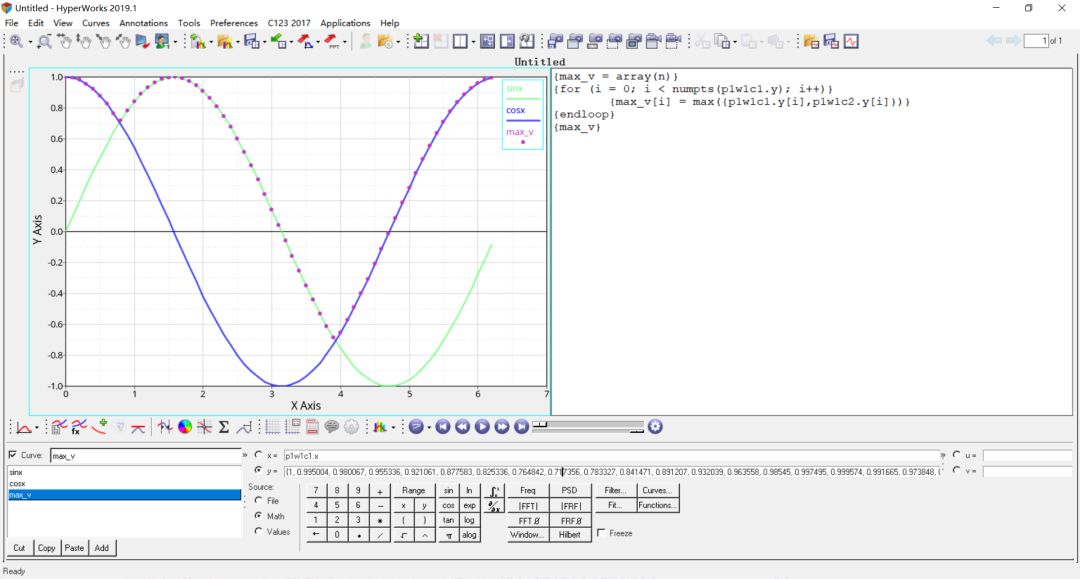Click the Paste button below curve list

(x=74, y=548)
